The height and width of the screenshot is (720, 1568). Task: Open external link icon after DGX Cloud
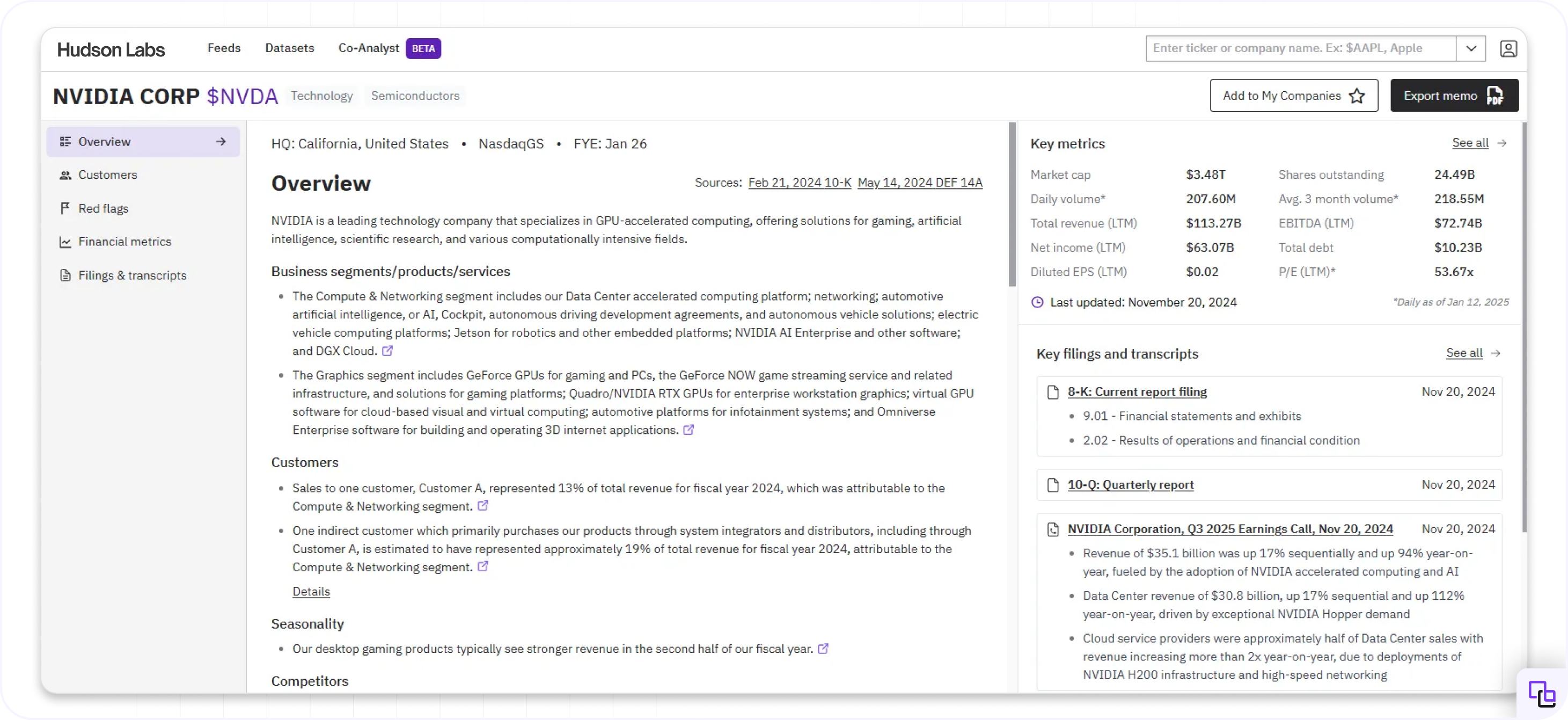click(387, 351)
